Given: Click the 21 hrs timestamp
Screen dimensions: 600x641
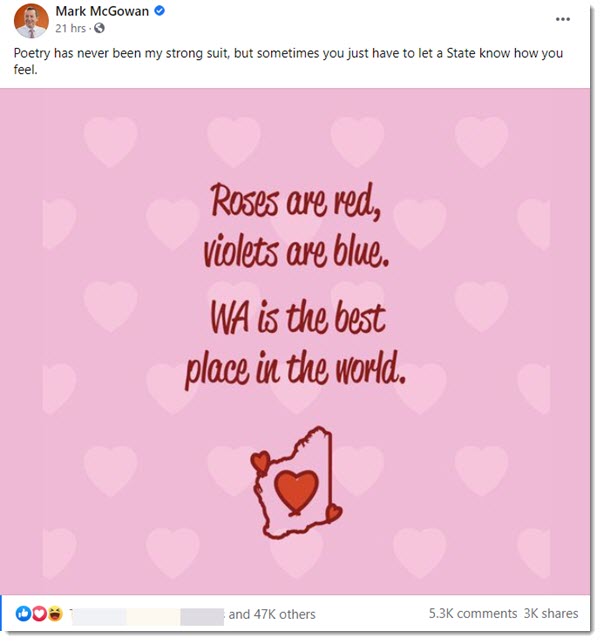Looking at the screenshot, I should click(x=70, y=28).
